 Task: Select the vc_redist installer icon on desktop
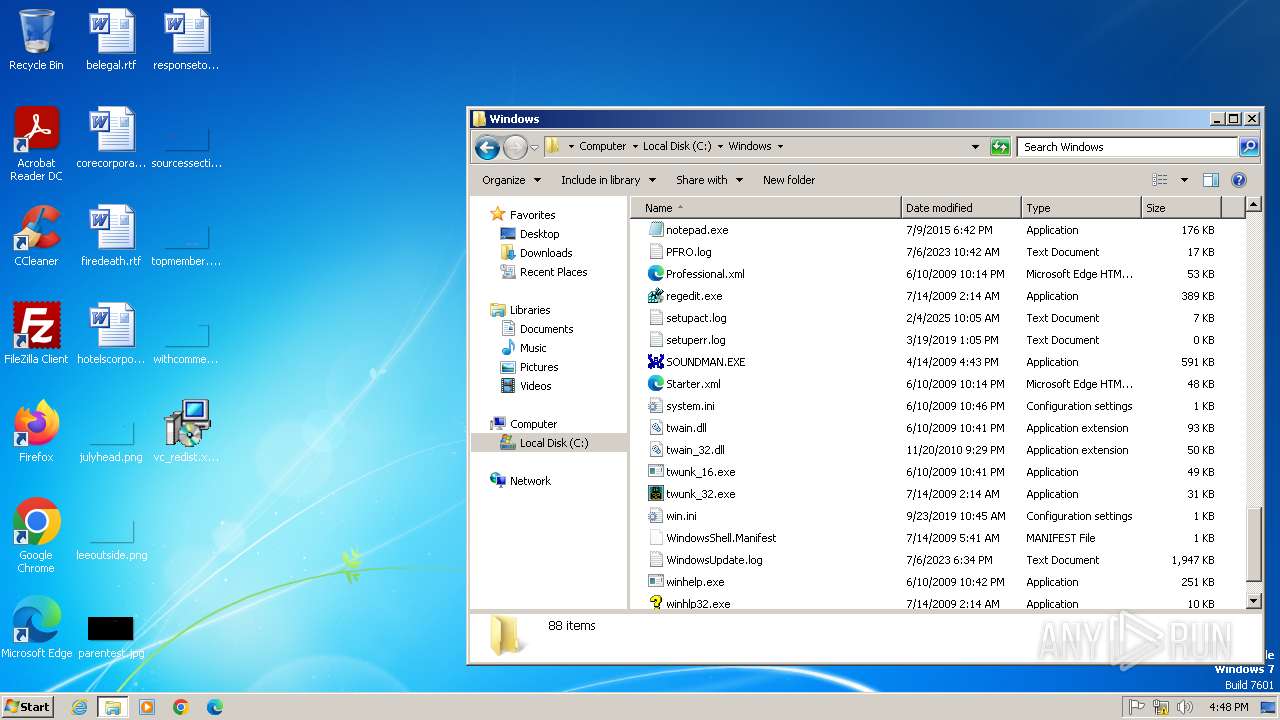click(x=186, y=432)
